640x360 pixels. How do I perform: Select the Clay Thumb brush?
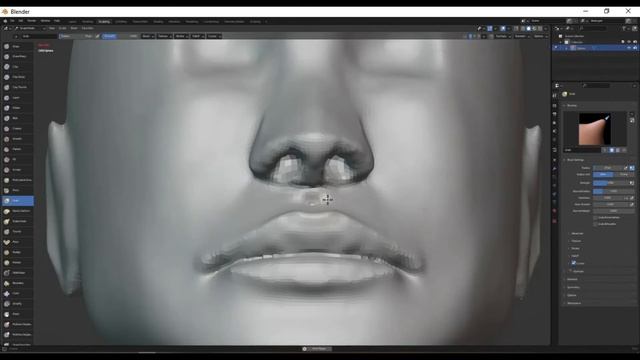click(x=17, y=87)
